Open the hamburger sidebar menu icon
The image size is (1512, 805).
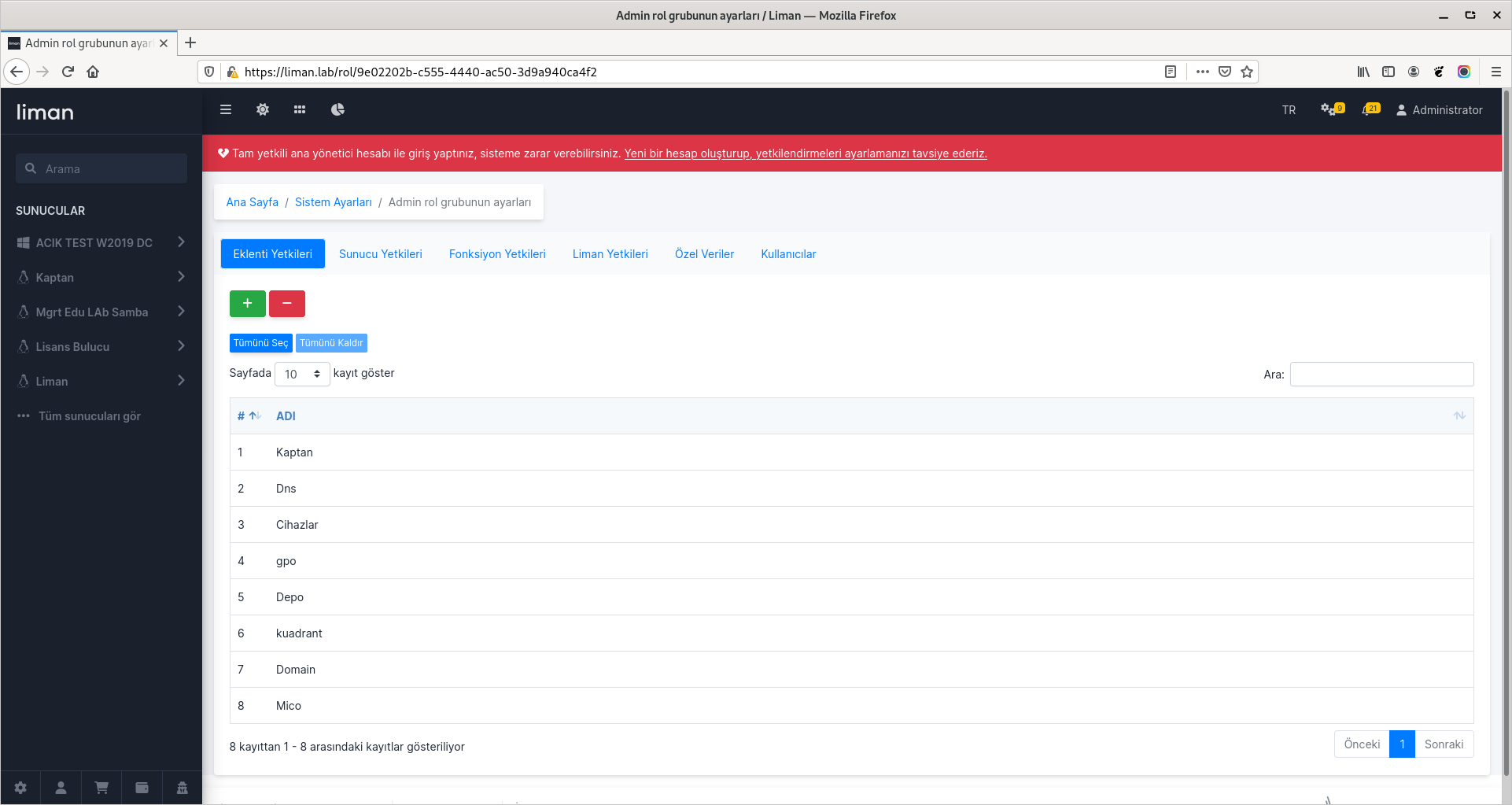pos(226,109)
